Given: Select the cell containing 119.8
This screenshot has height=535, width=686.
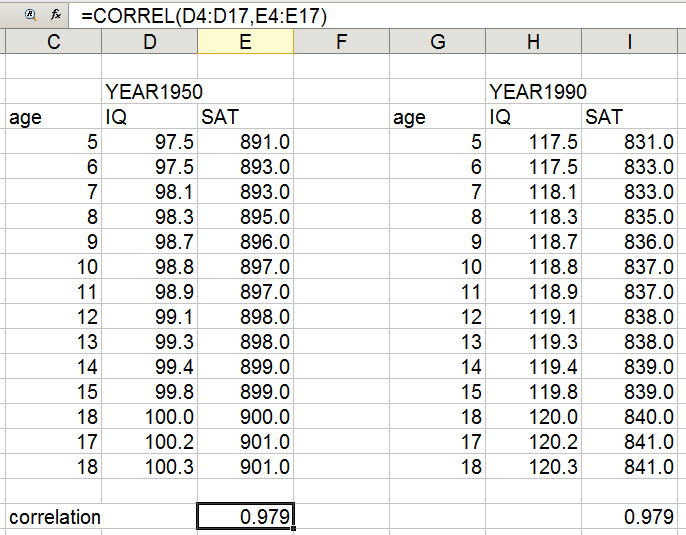Looking at the screenshot, I should tap(533, 391).
